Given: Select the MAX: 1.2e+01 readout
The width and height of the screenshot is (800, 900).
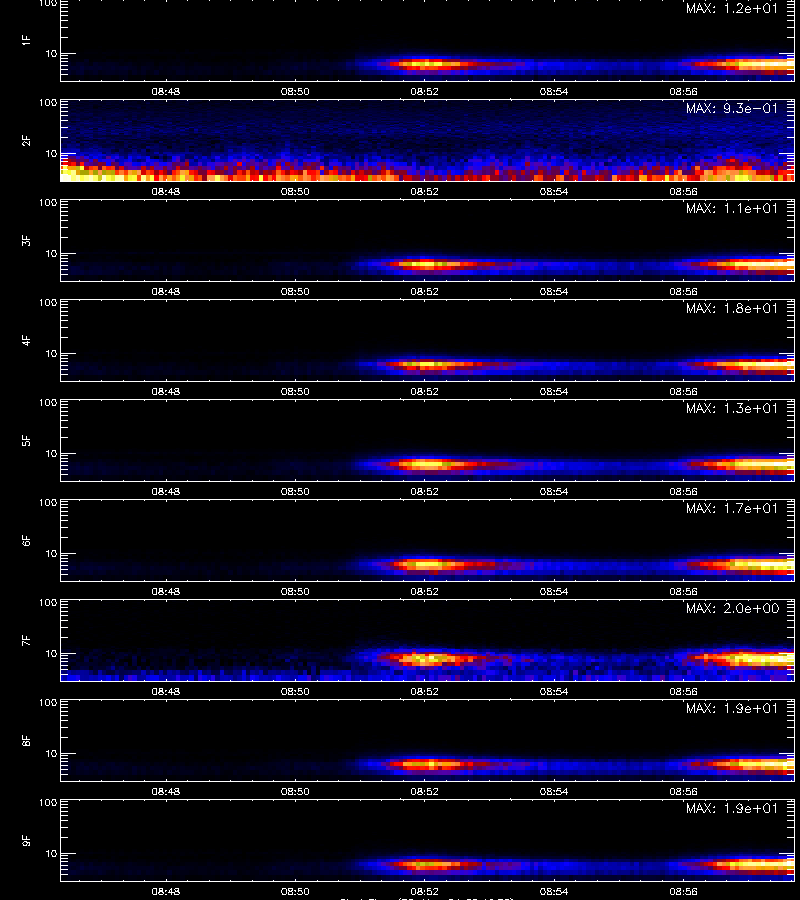Looking at the screenshot, I should click(732, 9).
